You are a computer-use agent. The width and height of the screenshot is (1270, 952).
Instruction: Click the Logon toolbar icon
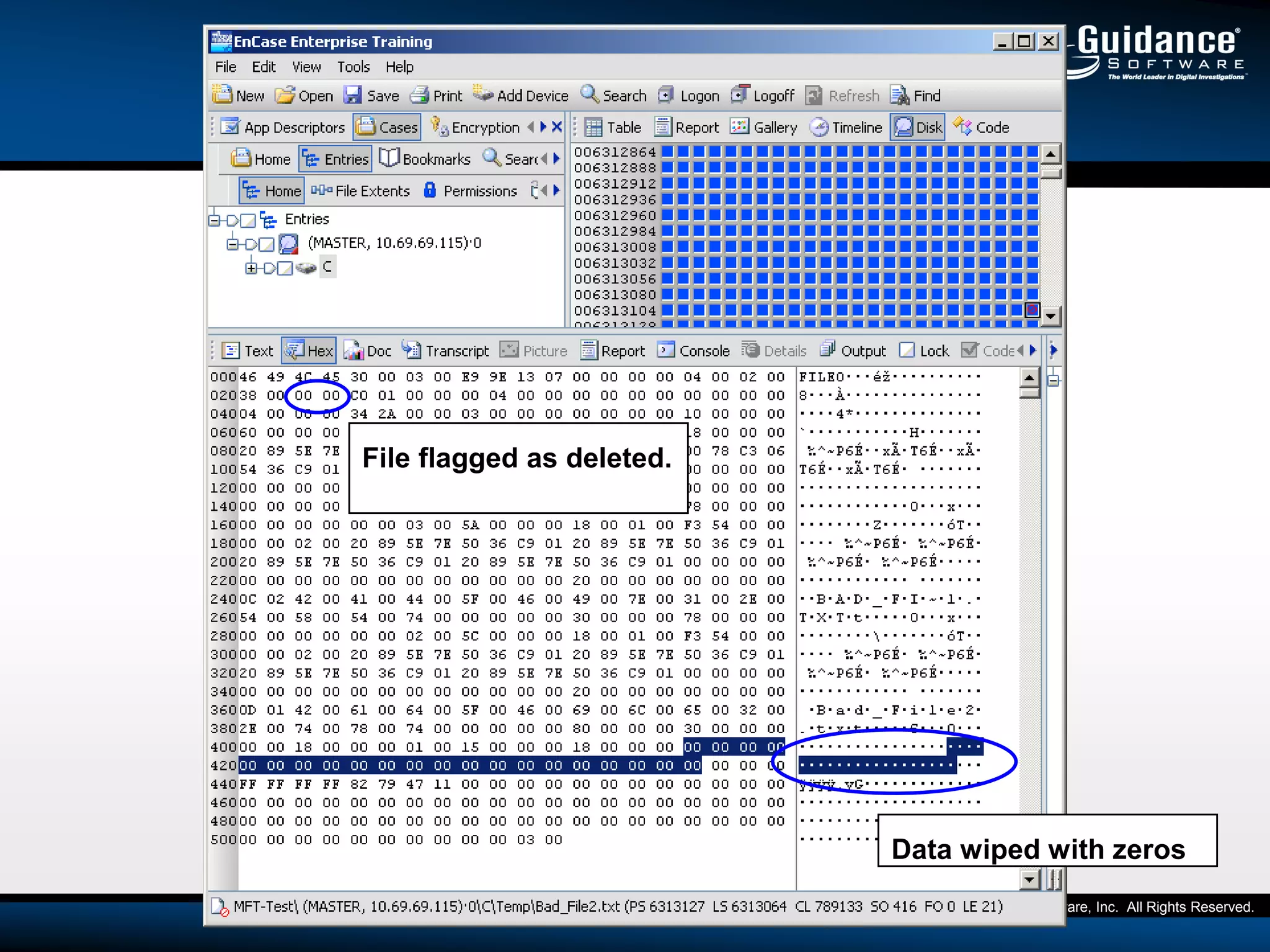pos(666,95)
